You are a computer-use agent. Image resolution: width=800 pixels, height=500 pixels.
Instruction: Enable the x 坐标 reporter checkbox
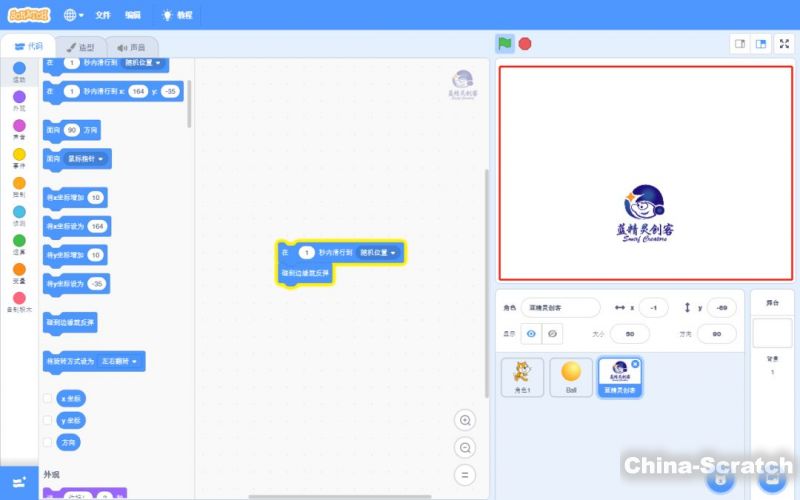pyautogui.click(x=48, y=398)
